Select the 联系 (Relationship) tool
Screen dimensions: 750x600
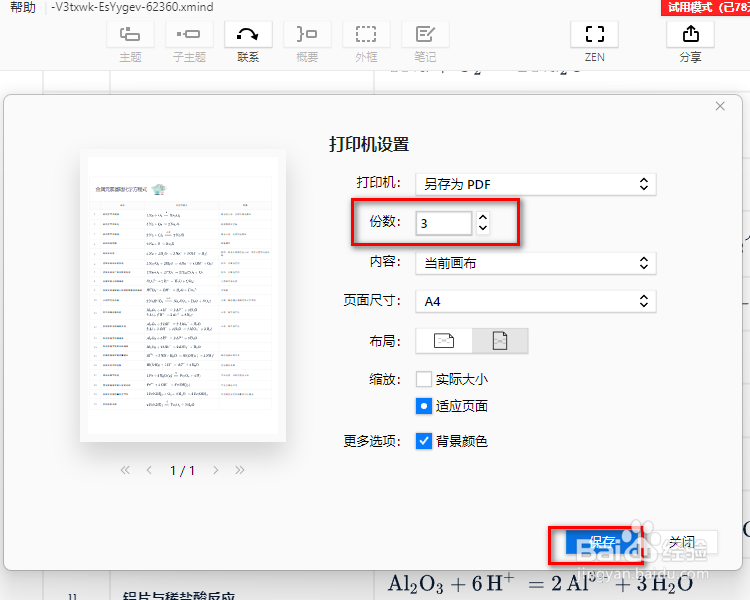pos(248,34)
